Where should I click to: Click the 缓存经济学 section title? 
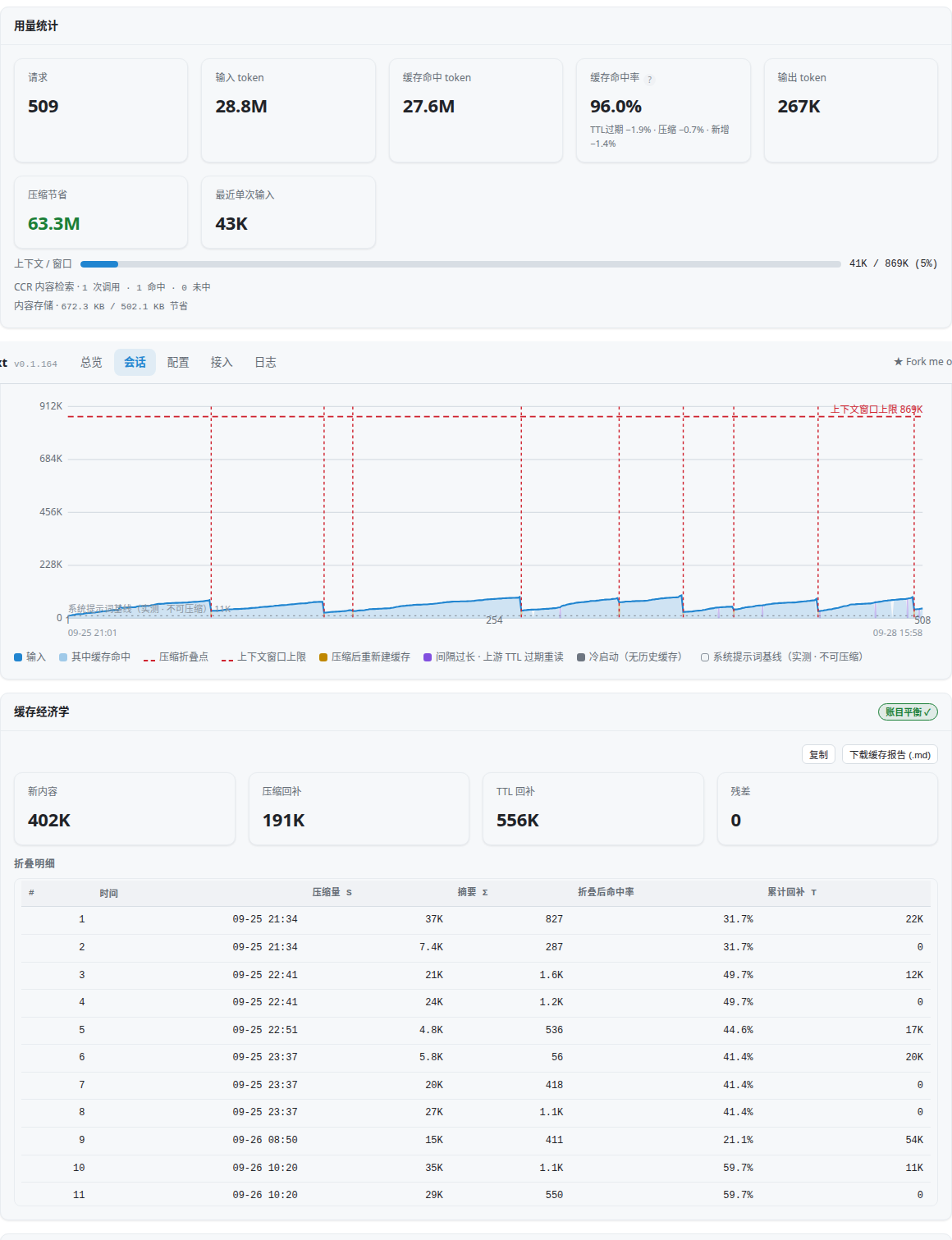tap(42, 712)
